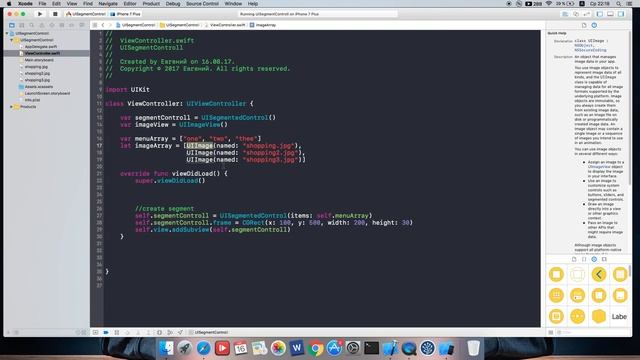The height and width of the screenshot is (360, 640).
Task: Show the Object library
Action: [x=594, y=259]
